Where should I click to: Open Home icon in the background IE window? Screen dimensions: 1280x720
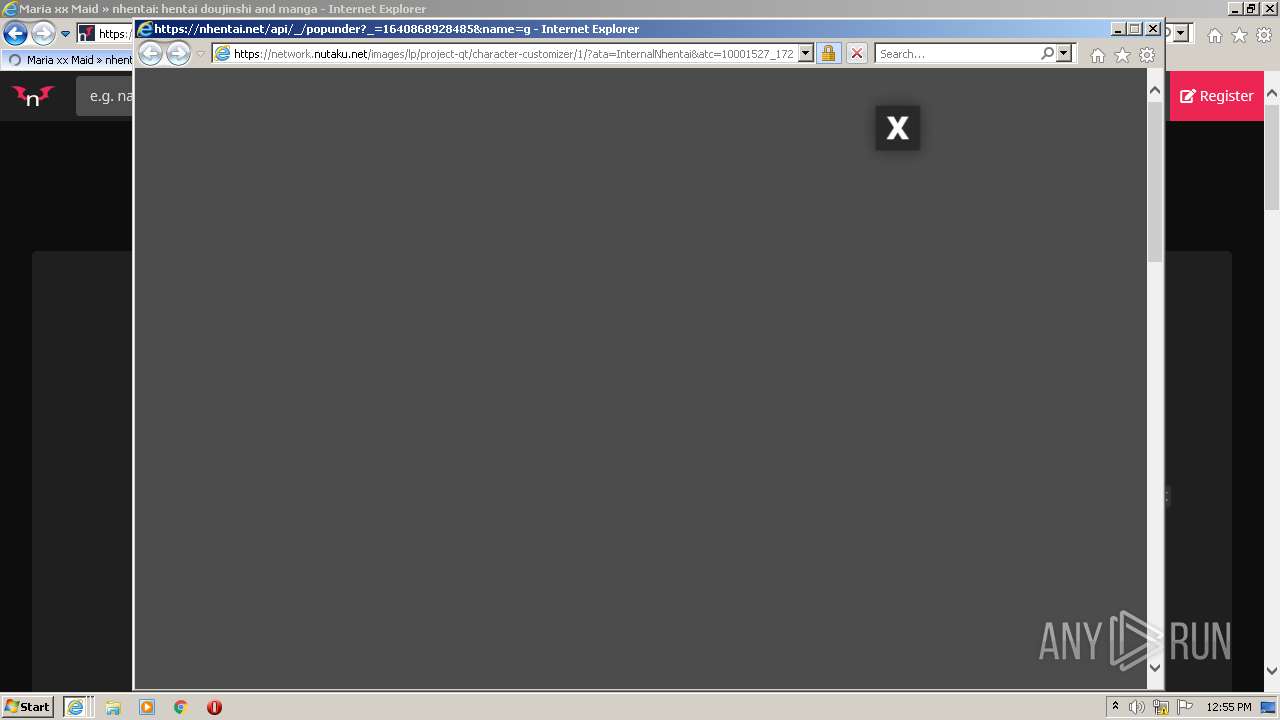pyautogui.click(x=1215, y=35)
